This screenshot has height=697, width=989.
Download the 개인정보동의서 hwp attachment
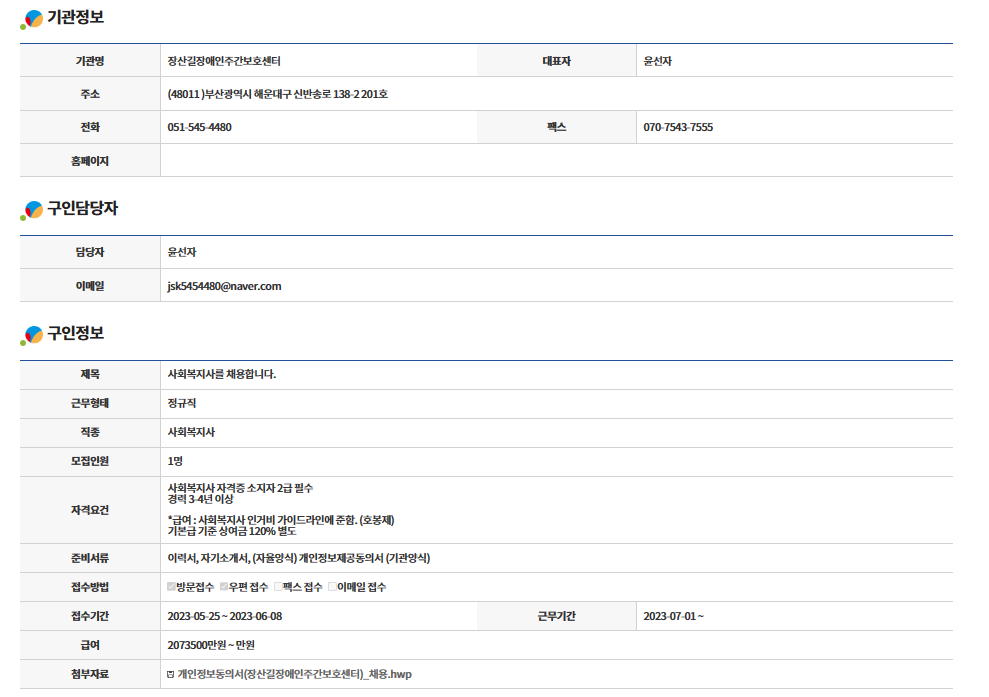294,675
